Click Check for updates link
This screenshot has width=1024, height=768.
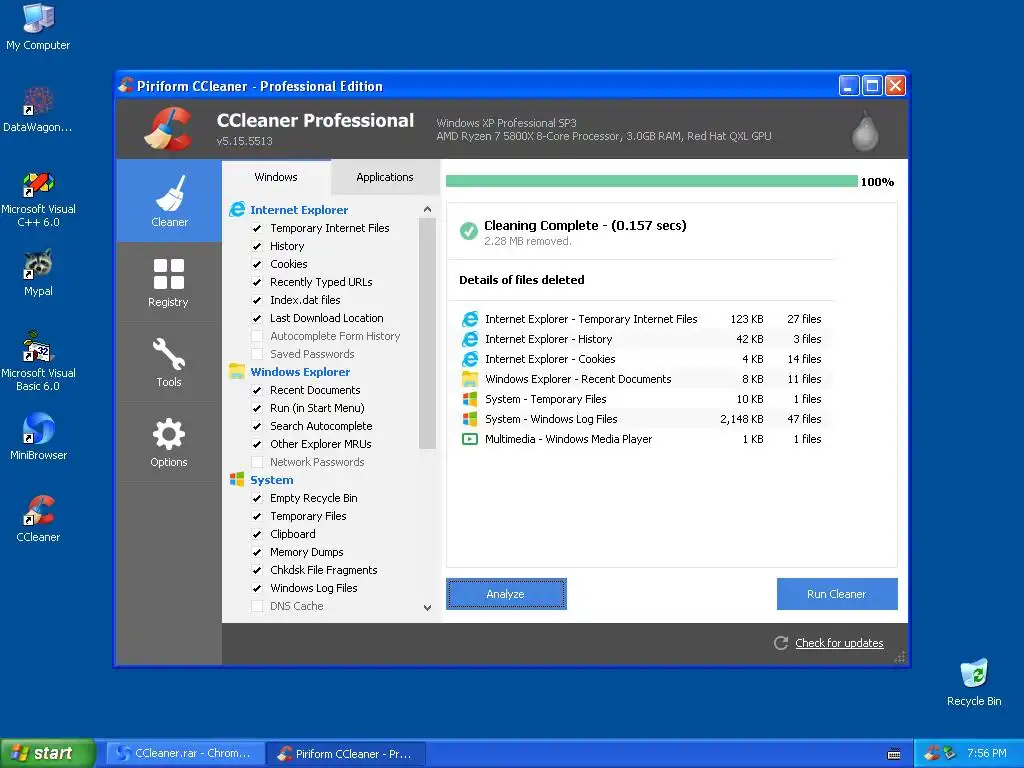point(839,643)
